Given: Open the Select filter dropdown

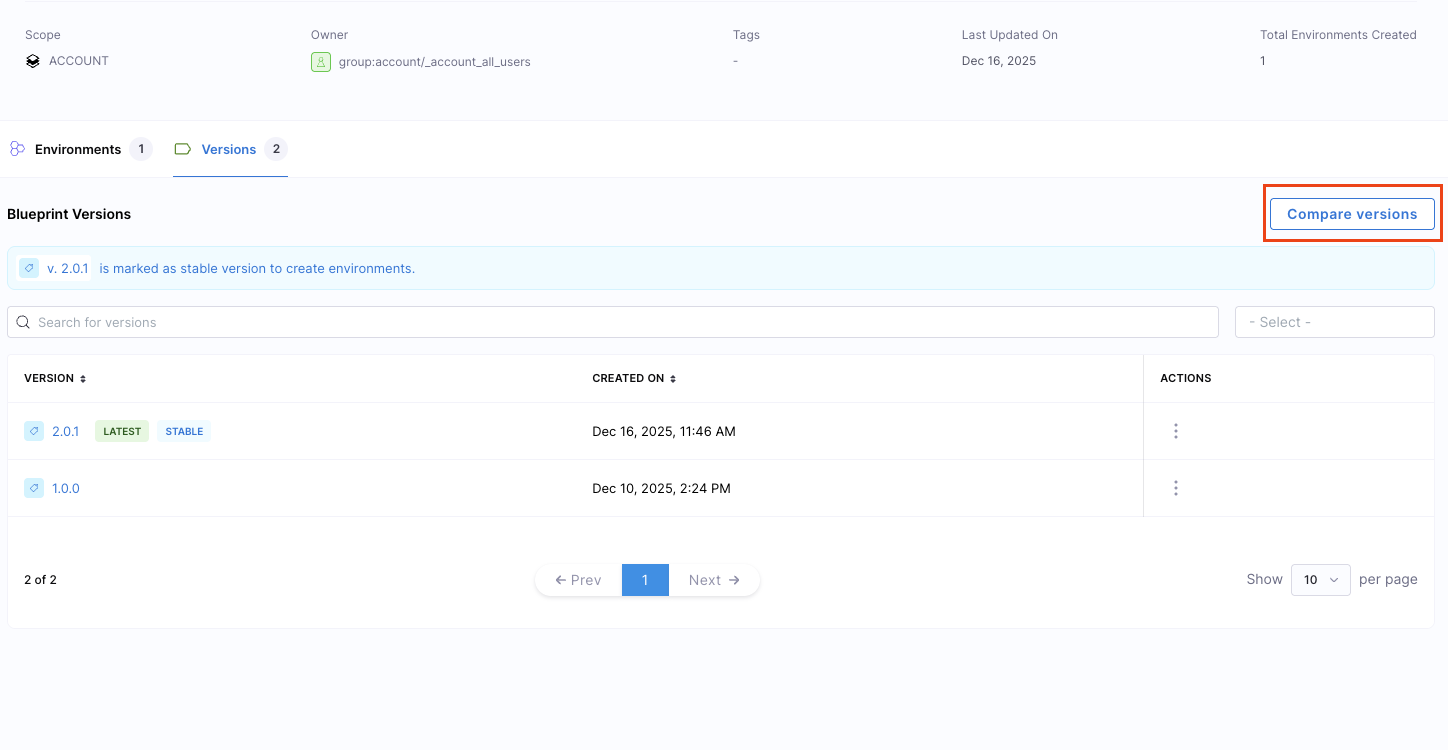Looking at the screenshot, I should click(1334, 322).
